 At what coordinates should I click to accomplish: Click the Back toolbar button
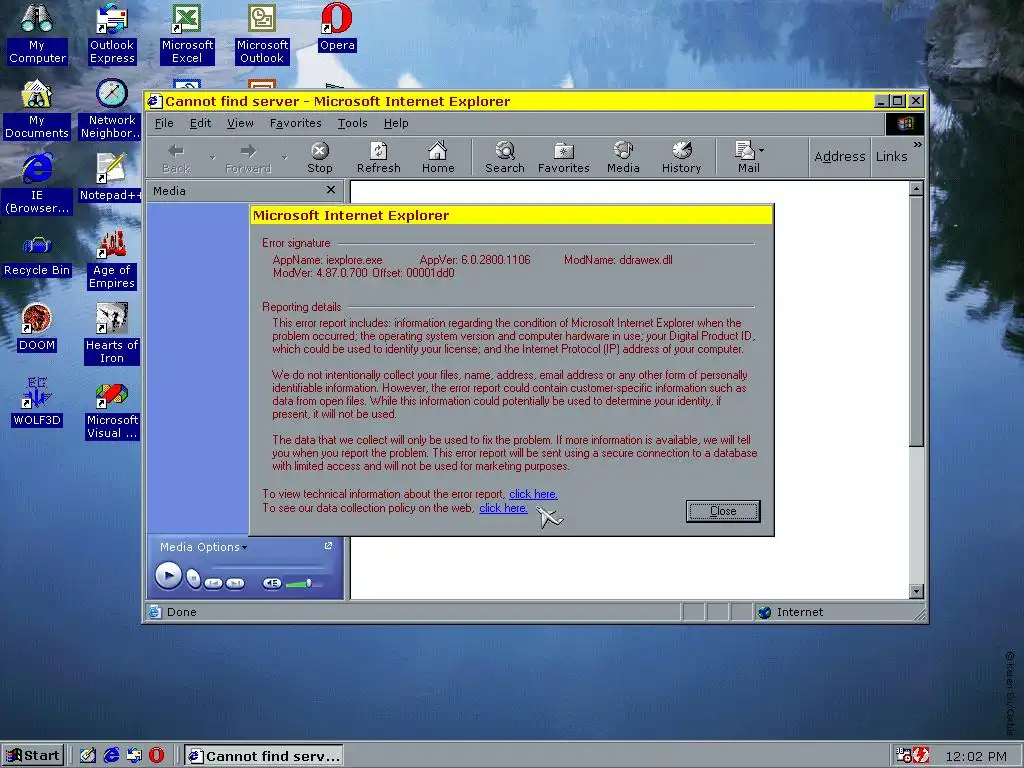[x=176, y=158]
